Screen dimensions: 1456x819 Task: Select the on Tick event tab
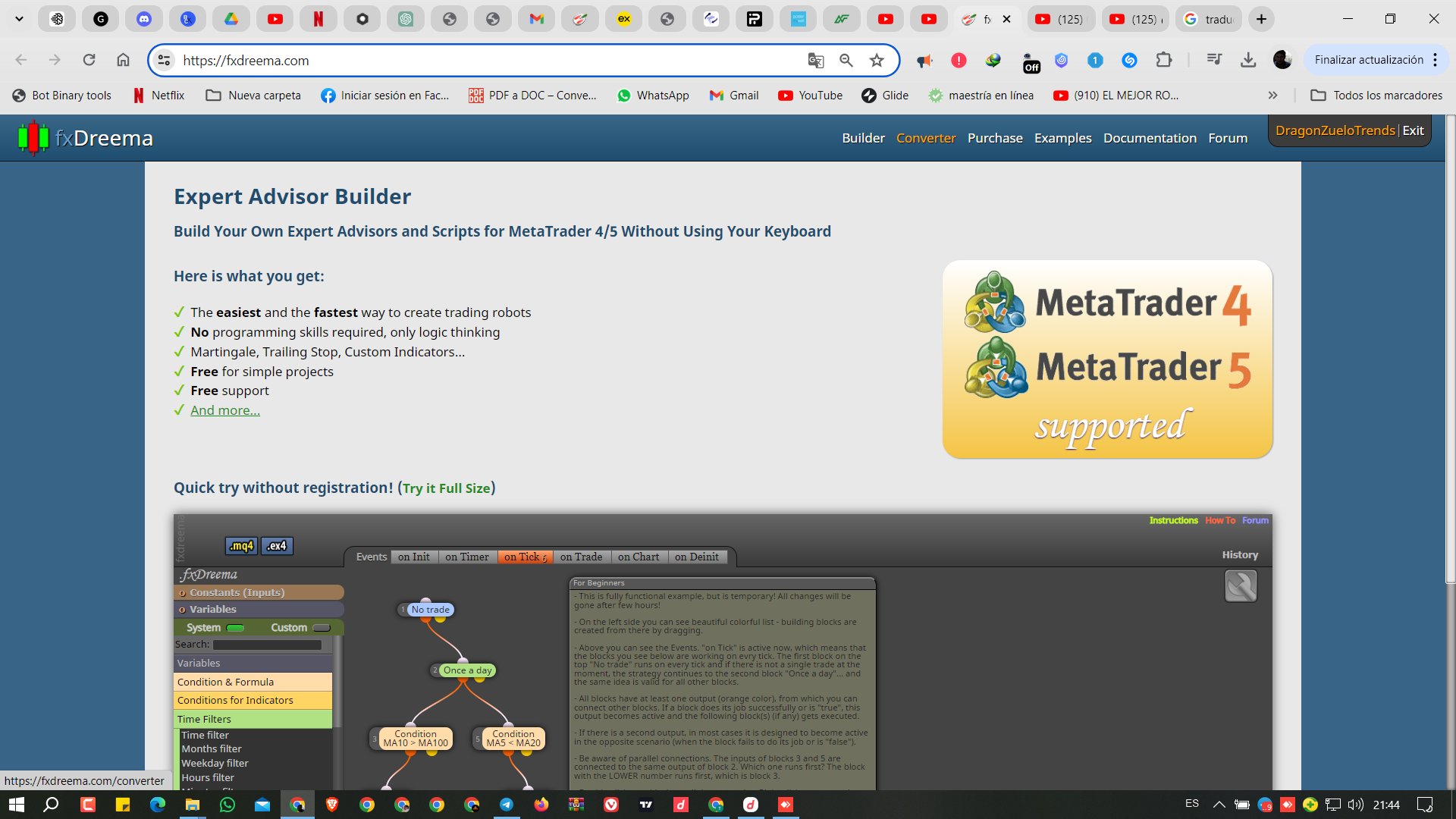[x=525, y=557]
